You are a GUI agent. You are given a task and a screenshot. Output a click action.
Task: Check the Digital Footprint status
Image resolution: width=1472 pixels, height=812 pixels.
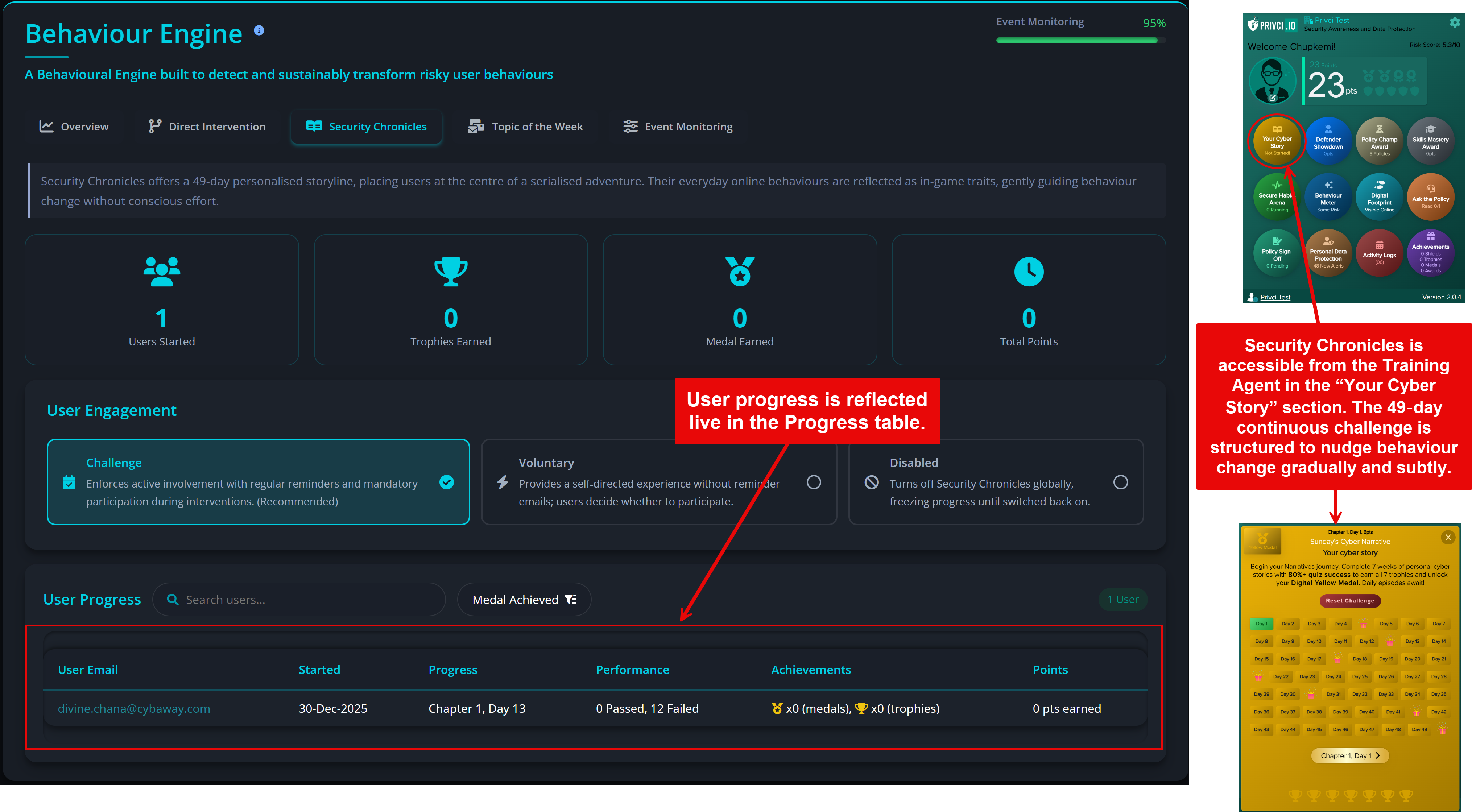pos(1379,197)
